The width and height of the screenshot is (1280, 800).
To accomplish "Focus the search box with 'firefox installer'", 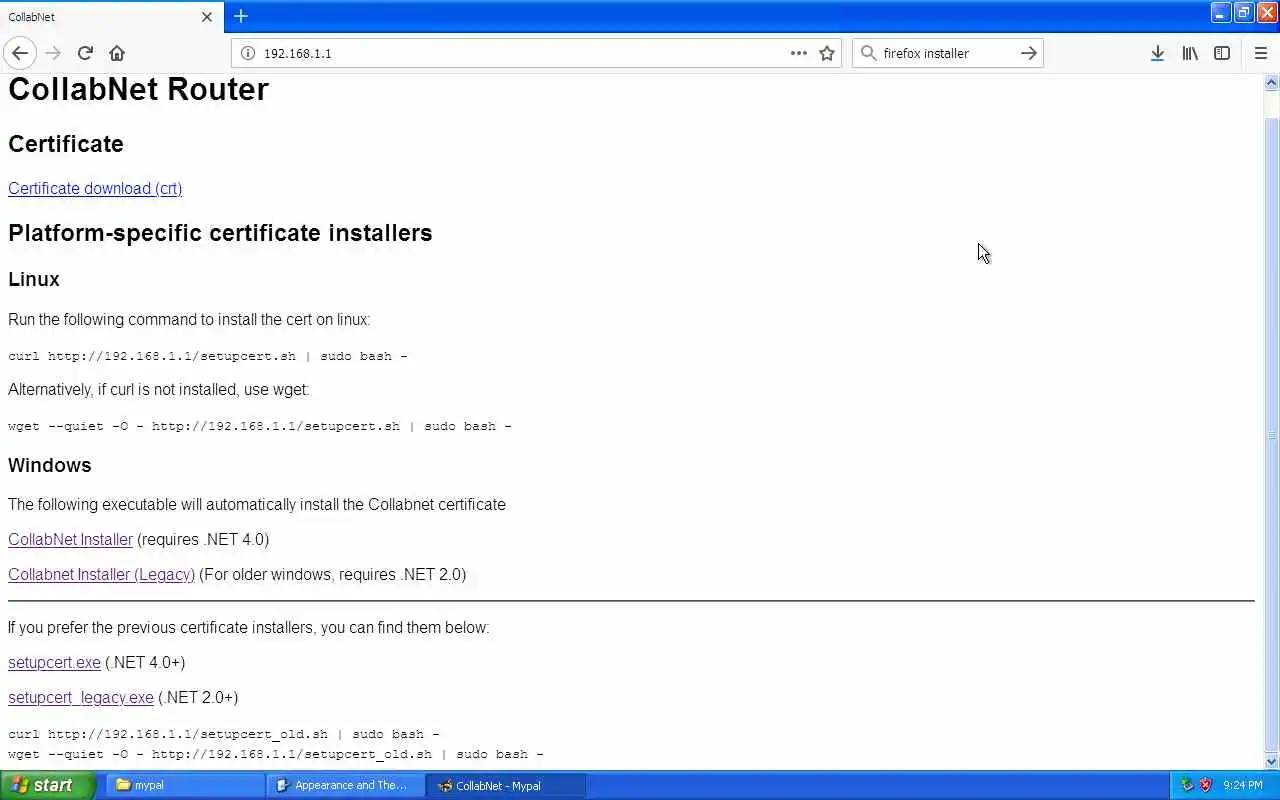I will click(x=946, y=53).
